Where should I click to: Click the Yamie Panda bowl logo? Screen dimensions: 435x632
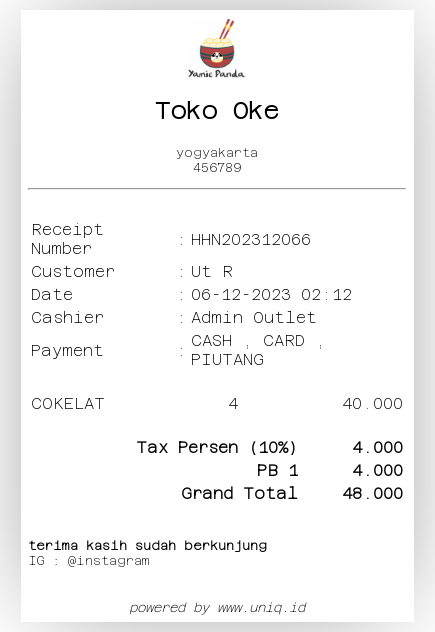tap(217, 49)
